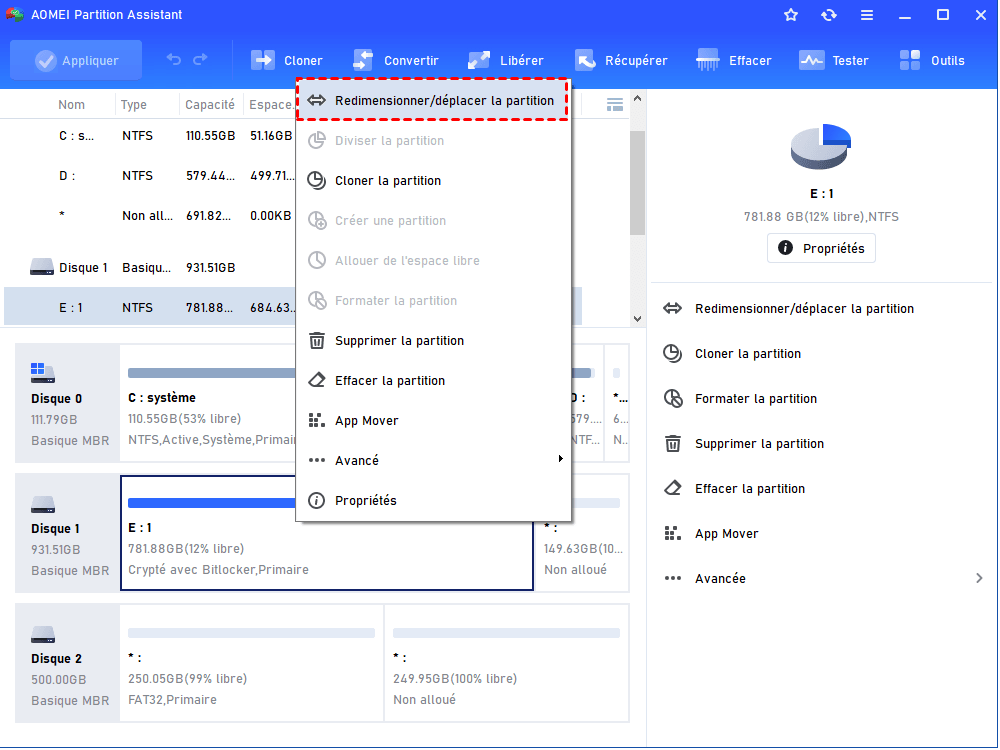Sort by the Nom column header
This screenshot has width=1000, height=750.
pos(71,105)
